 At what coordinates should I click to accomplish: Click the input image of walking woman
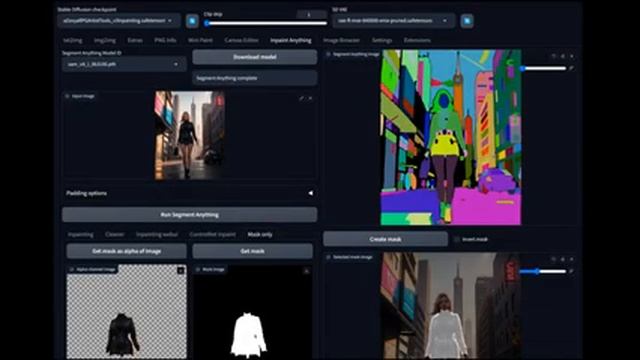189,135
